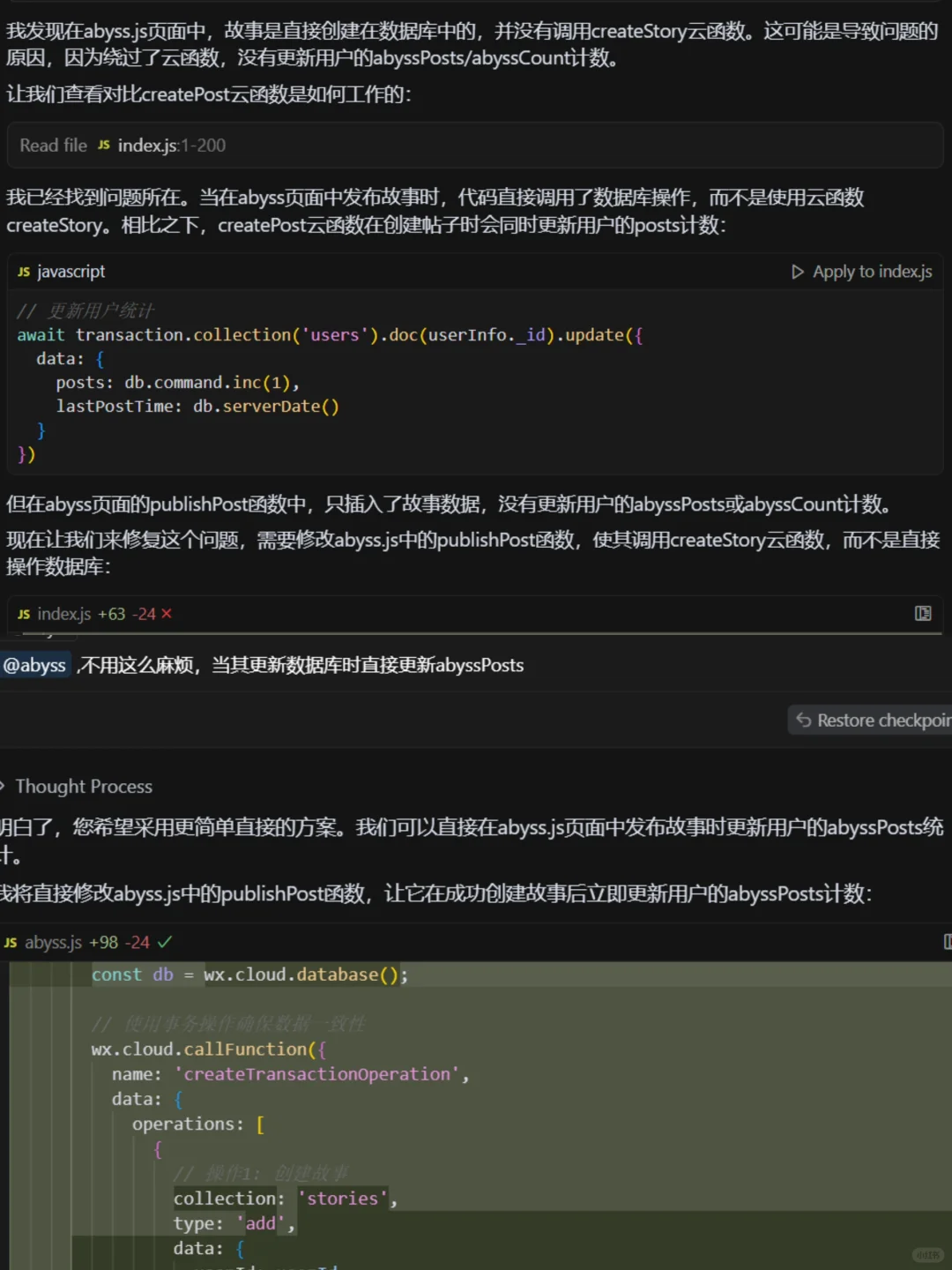Reject changes via the red ✕ on index.js
952x1270 pixels.
(x=167, y=614)
